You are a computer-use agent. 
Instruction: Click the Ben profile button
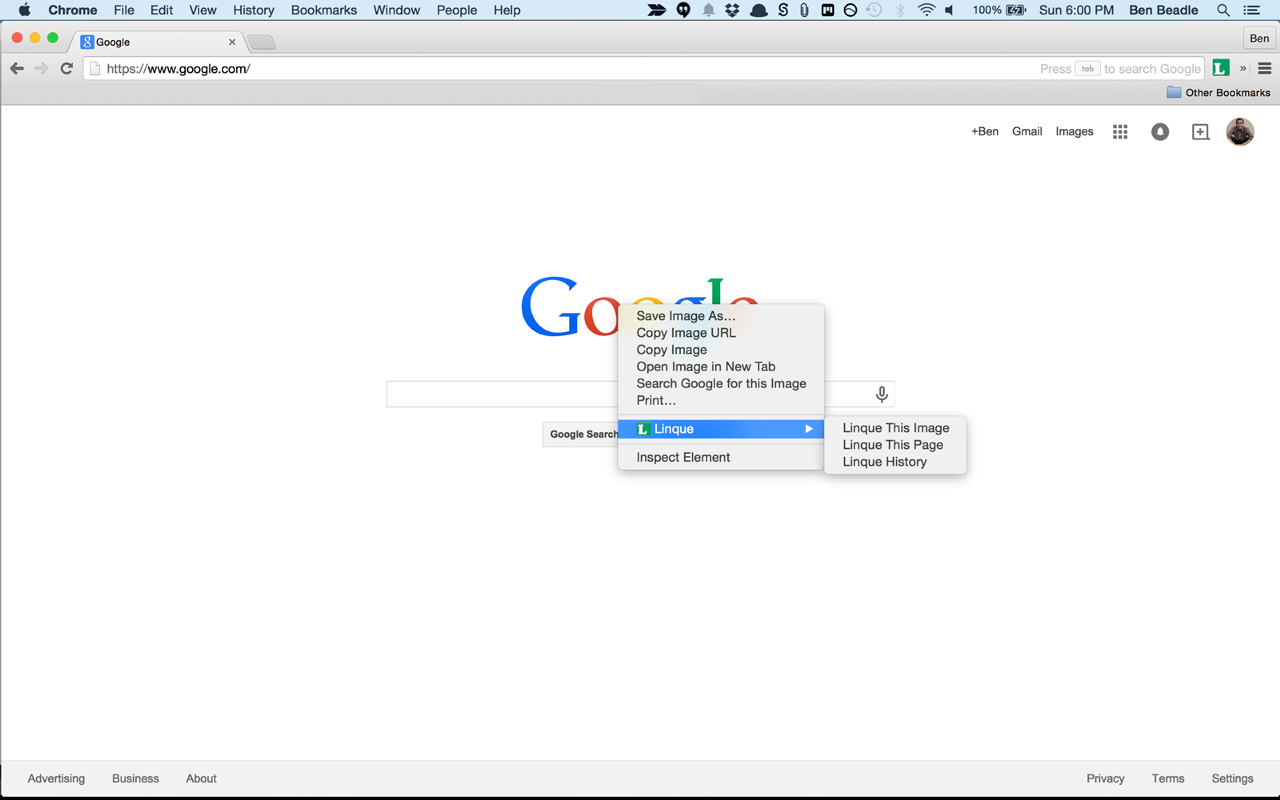point(1259,38)
